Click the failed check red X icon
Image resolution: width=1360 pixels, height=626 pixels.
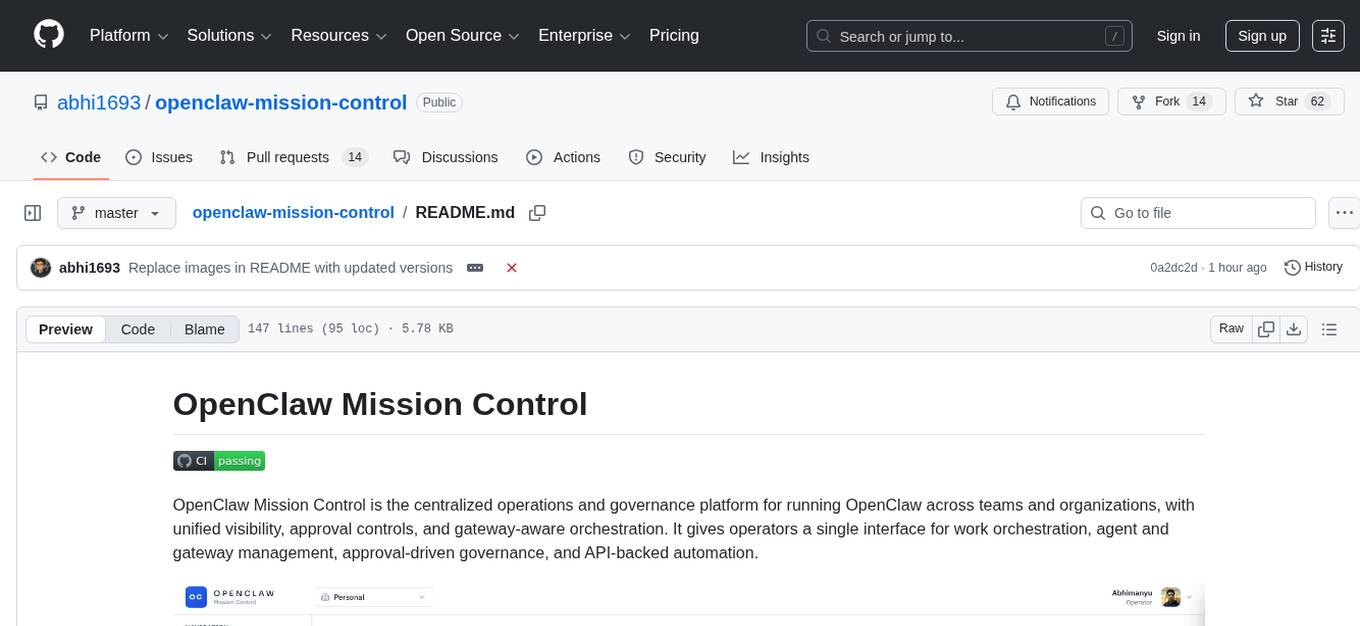pos(511,267)
